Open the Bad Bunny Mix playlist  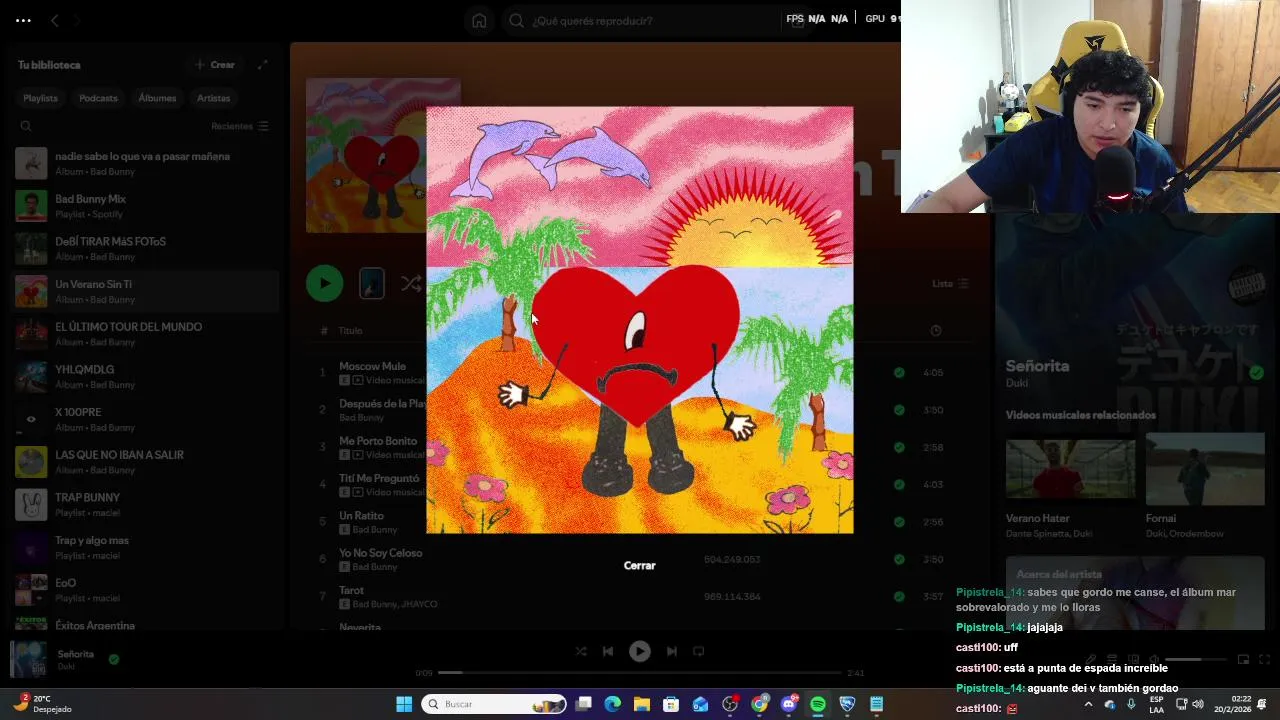click(x=145, y=206)
